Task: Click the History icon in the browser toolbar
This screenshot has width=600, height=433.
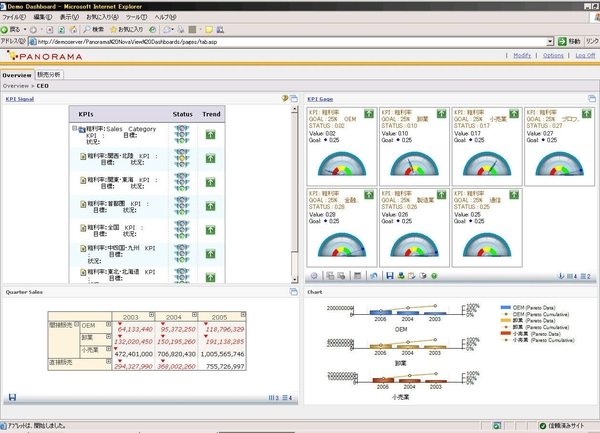Action: [152, 29]
